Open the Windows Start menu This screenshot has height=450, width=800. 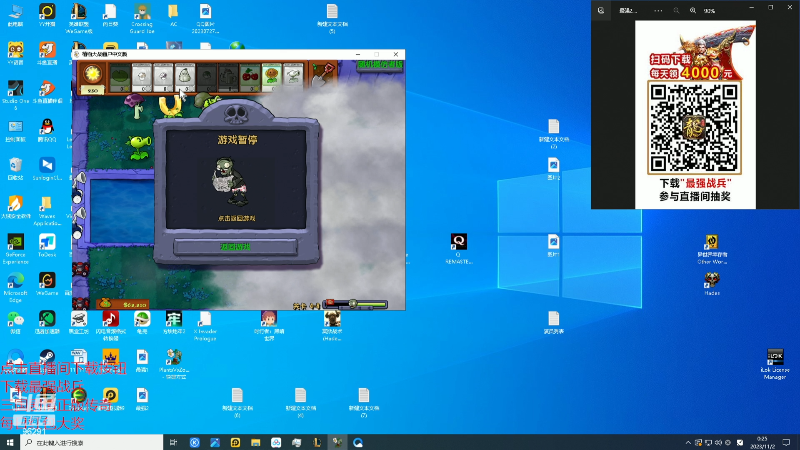[10, 442]
